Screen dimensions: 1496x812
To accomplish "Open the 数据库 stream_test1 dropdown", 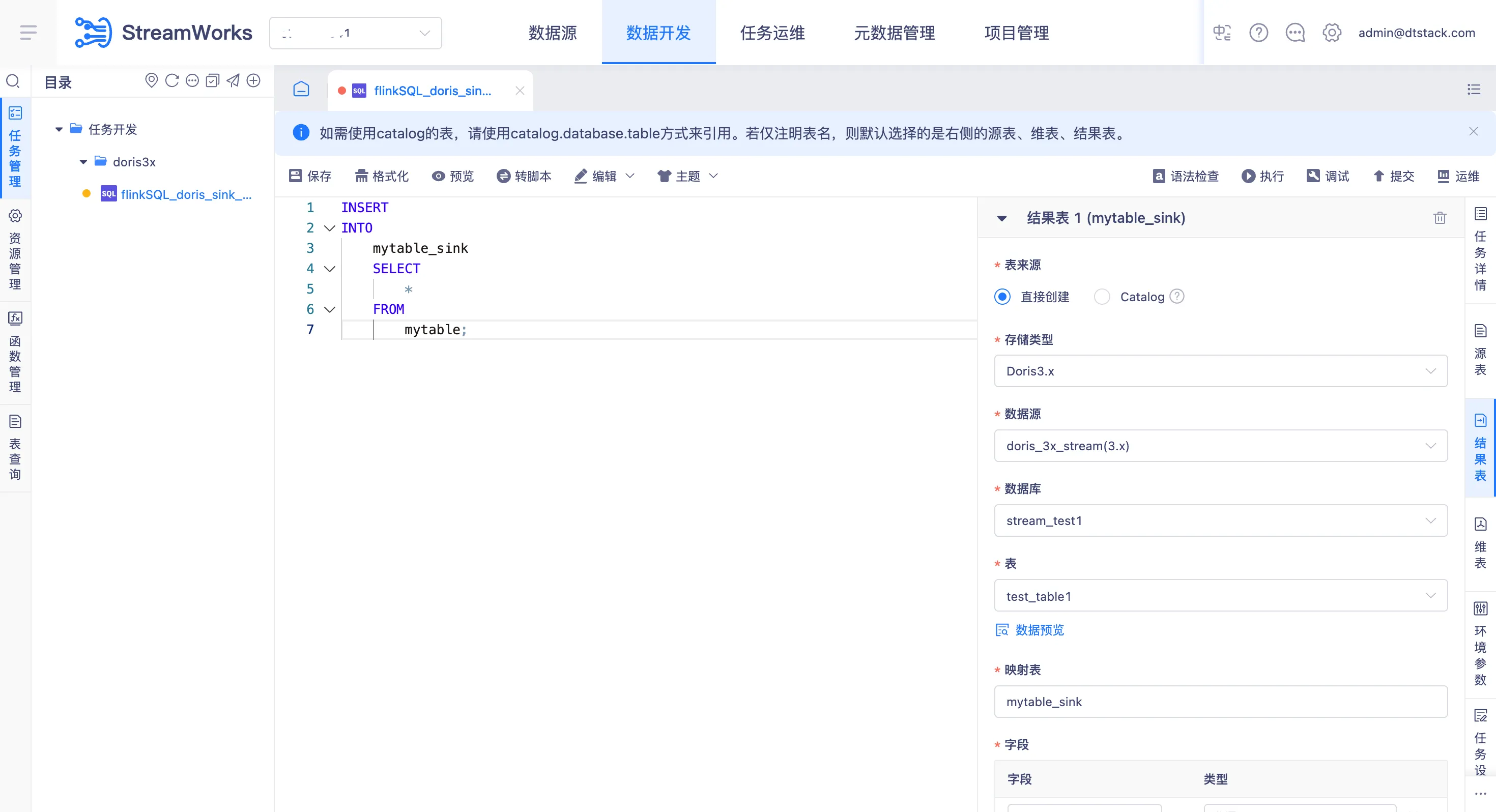I will [x=1220, y=520].
